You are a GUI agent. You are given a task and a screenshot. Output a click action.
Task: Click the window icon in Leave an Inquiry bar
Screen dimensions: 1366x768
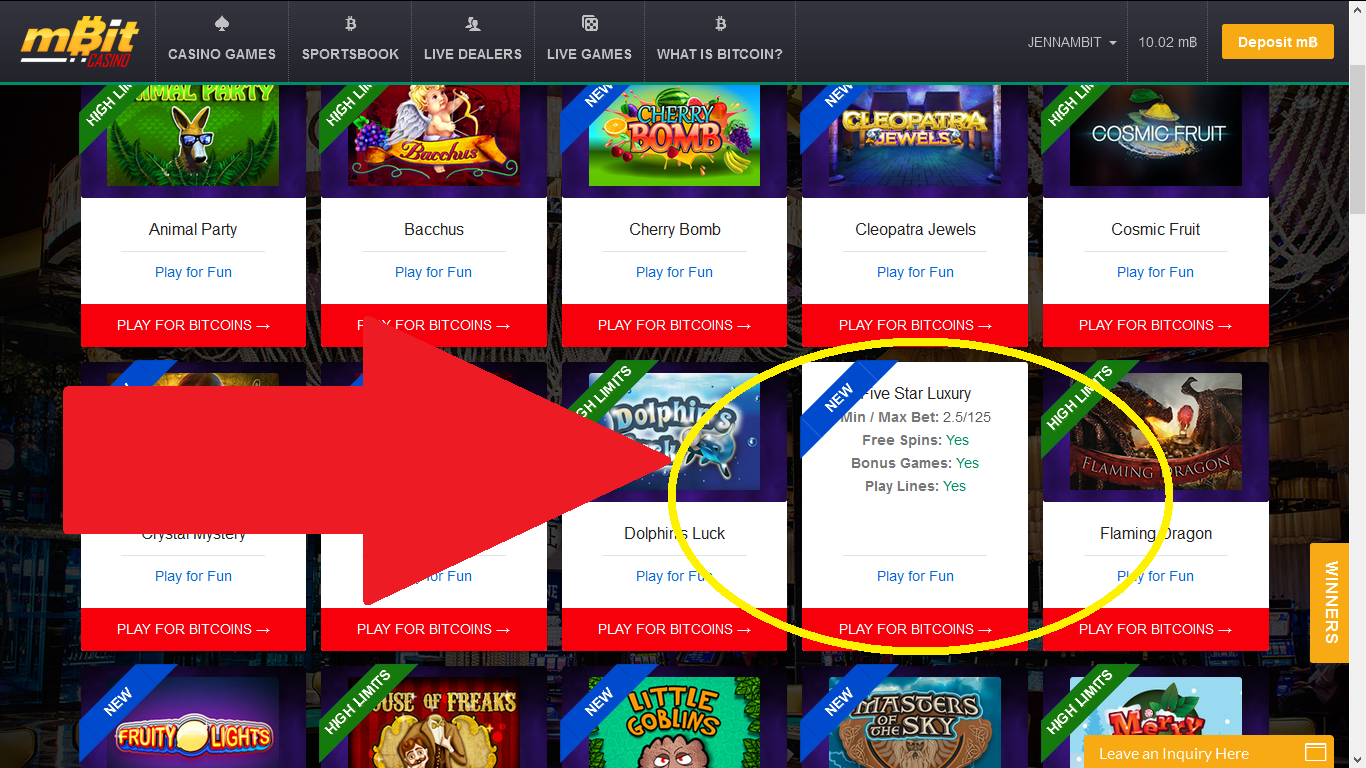click(x=1316, y=752)
